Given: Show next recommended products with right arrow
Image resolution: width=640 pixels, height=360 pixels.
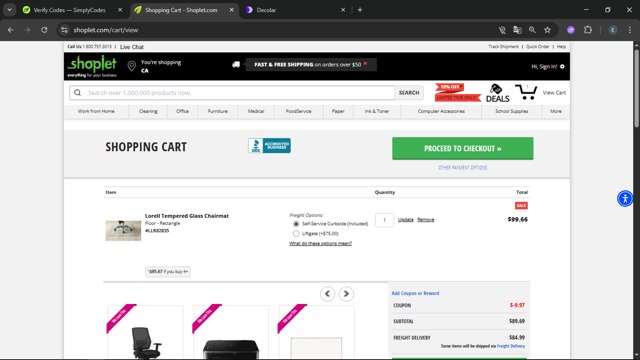Looking at the screenshot, I should (346, 294).
